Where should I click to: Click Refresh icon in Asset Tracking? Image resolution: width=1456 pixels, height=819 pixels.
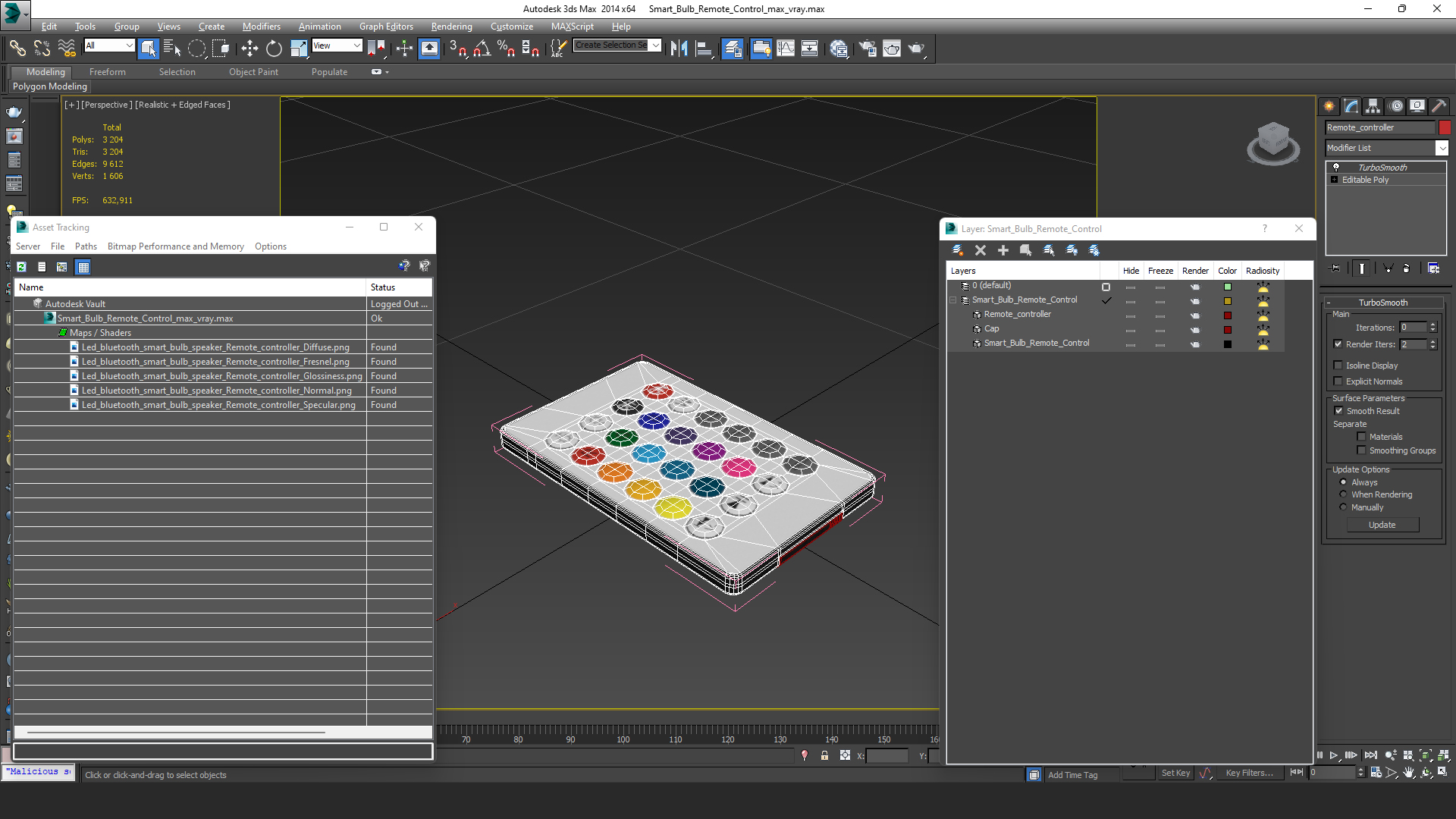pyautogui.click(x=21, y=267)
